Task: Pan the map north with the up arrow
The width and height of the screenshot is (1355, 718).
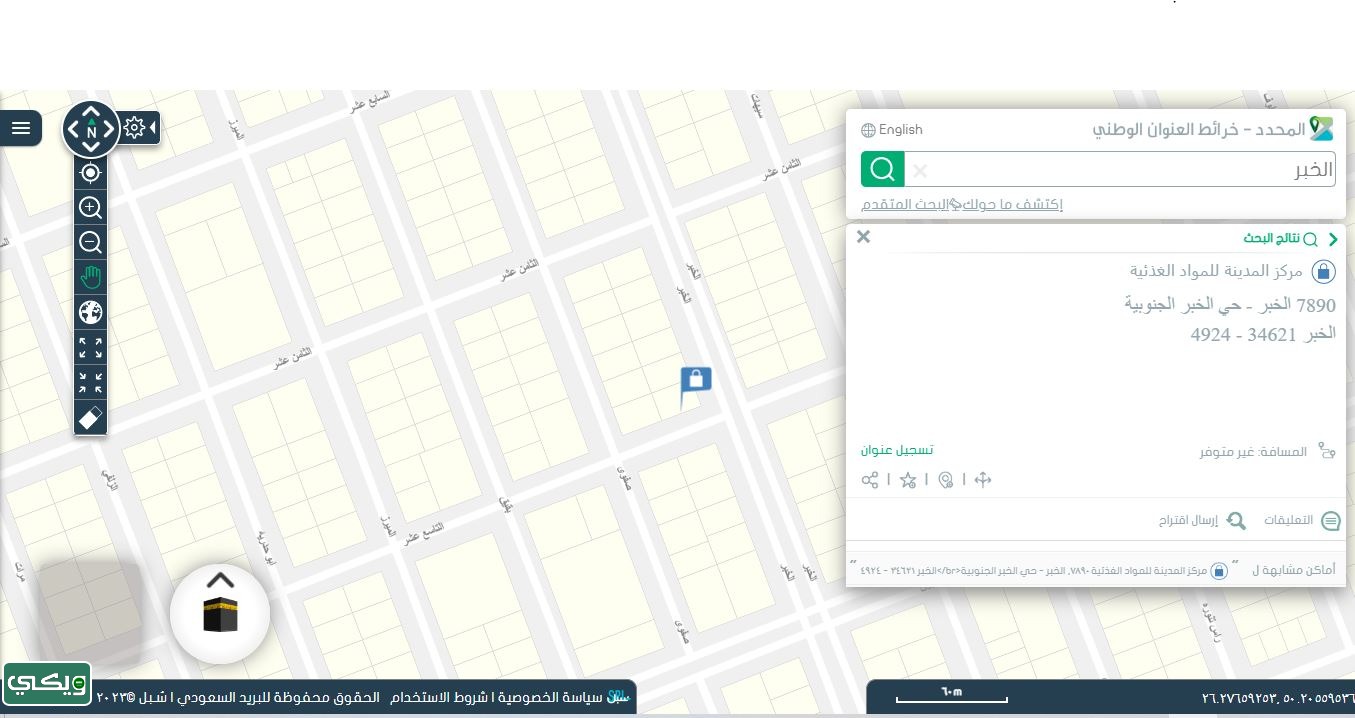Action: (x=91, y=113)
